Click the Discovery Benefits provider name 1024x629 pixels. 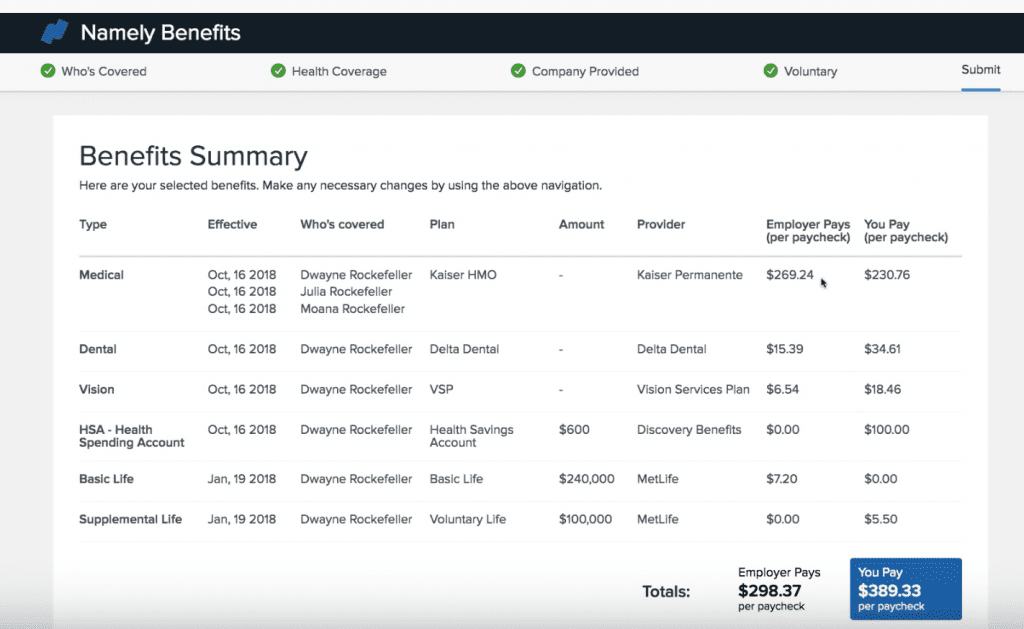688,429
